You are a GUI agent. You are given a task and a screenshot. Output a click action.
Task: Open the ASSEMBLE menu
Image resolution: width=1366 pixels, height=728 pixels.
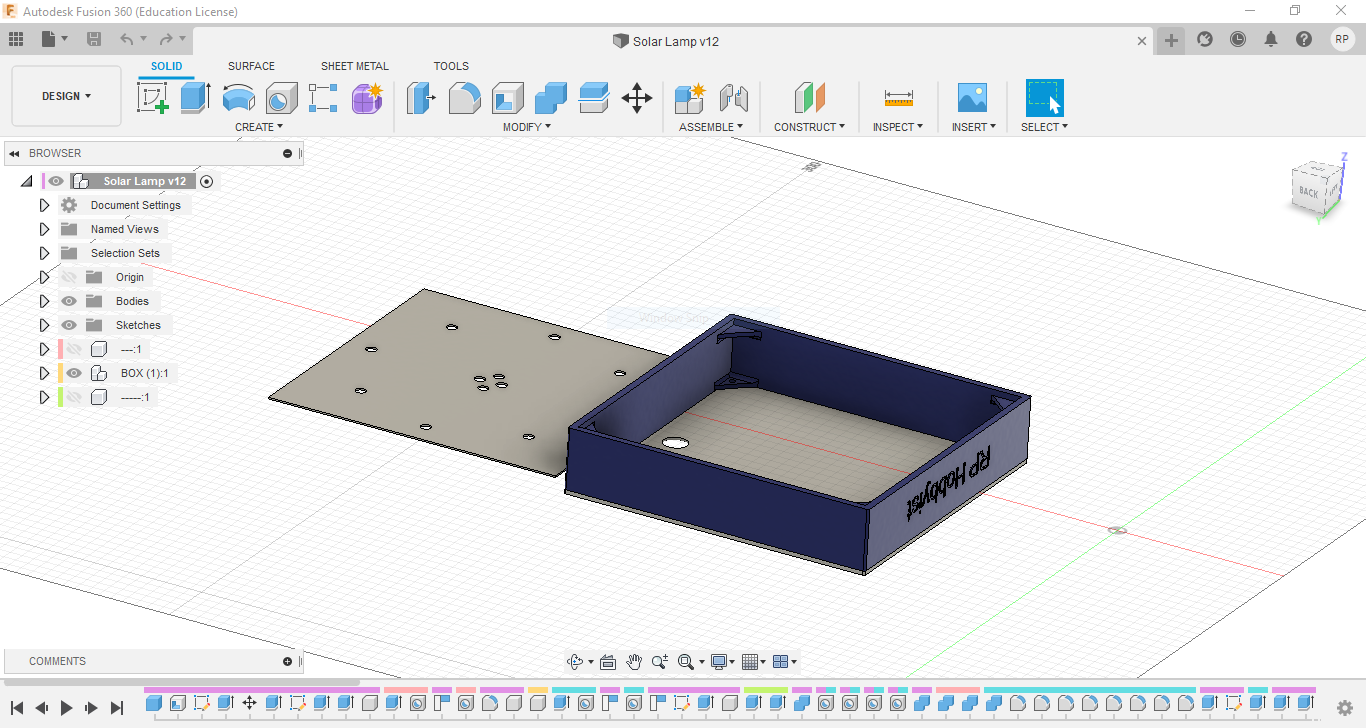pos(711,127)
